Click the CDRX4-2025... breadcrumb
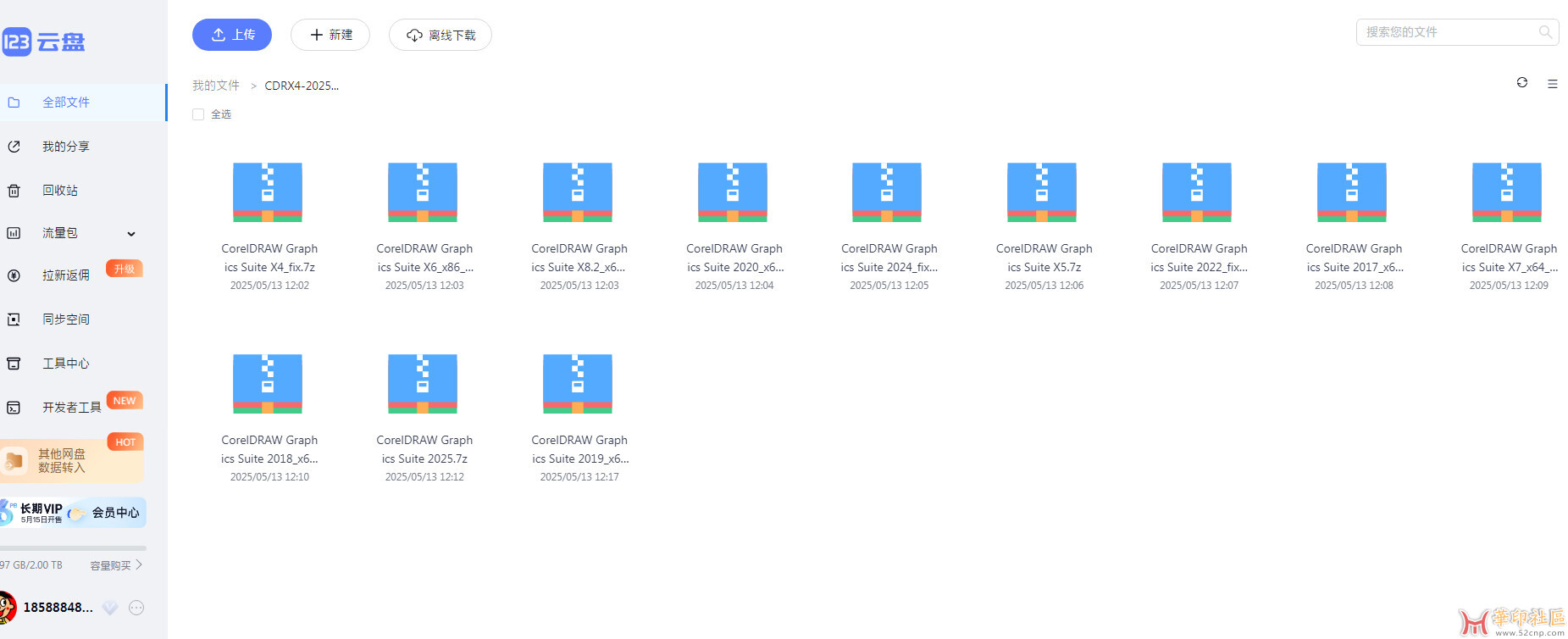 point(302,86)
